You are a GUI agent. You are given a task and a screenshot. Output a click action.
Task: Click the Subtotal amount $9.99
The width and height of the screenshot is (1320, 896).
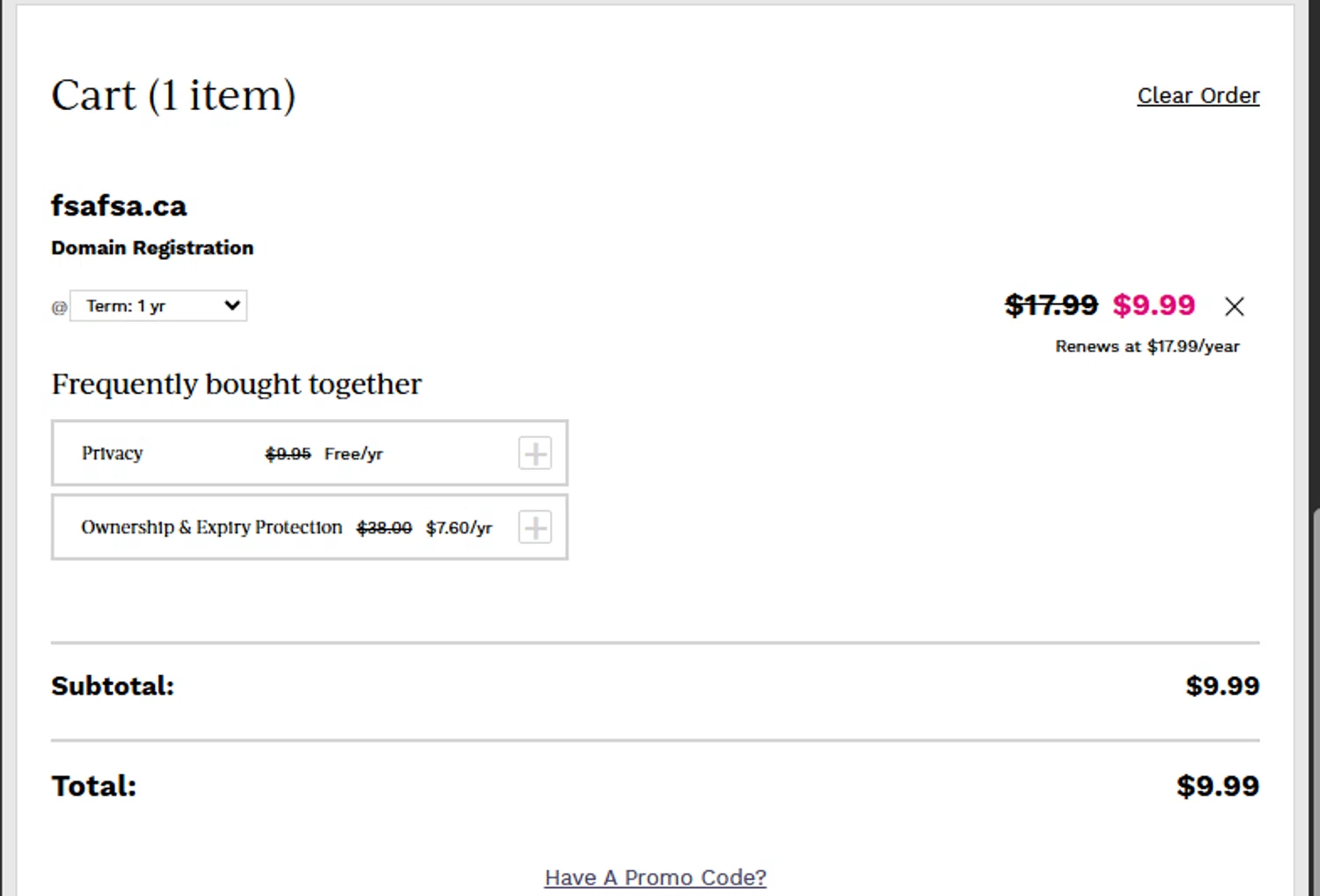pyautogui.click(x=1221, y=686)
